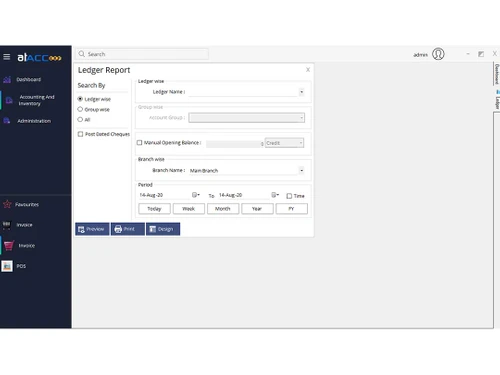Expand the Branch Name dropdown

[301, 171]
